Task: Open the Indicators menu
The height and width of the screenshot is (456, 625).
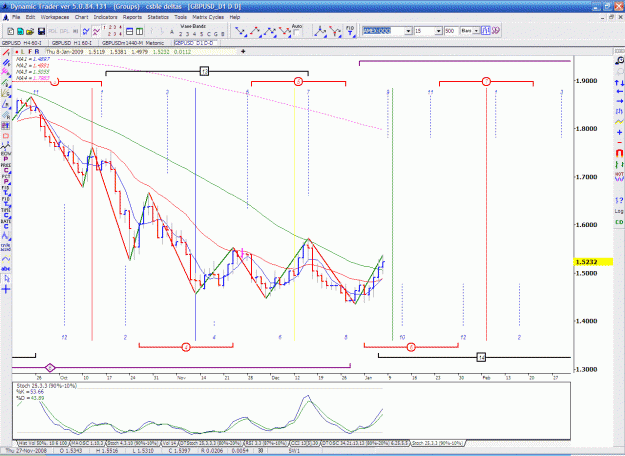Action: 105,17
